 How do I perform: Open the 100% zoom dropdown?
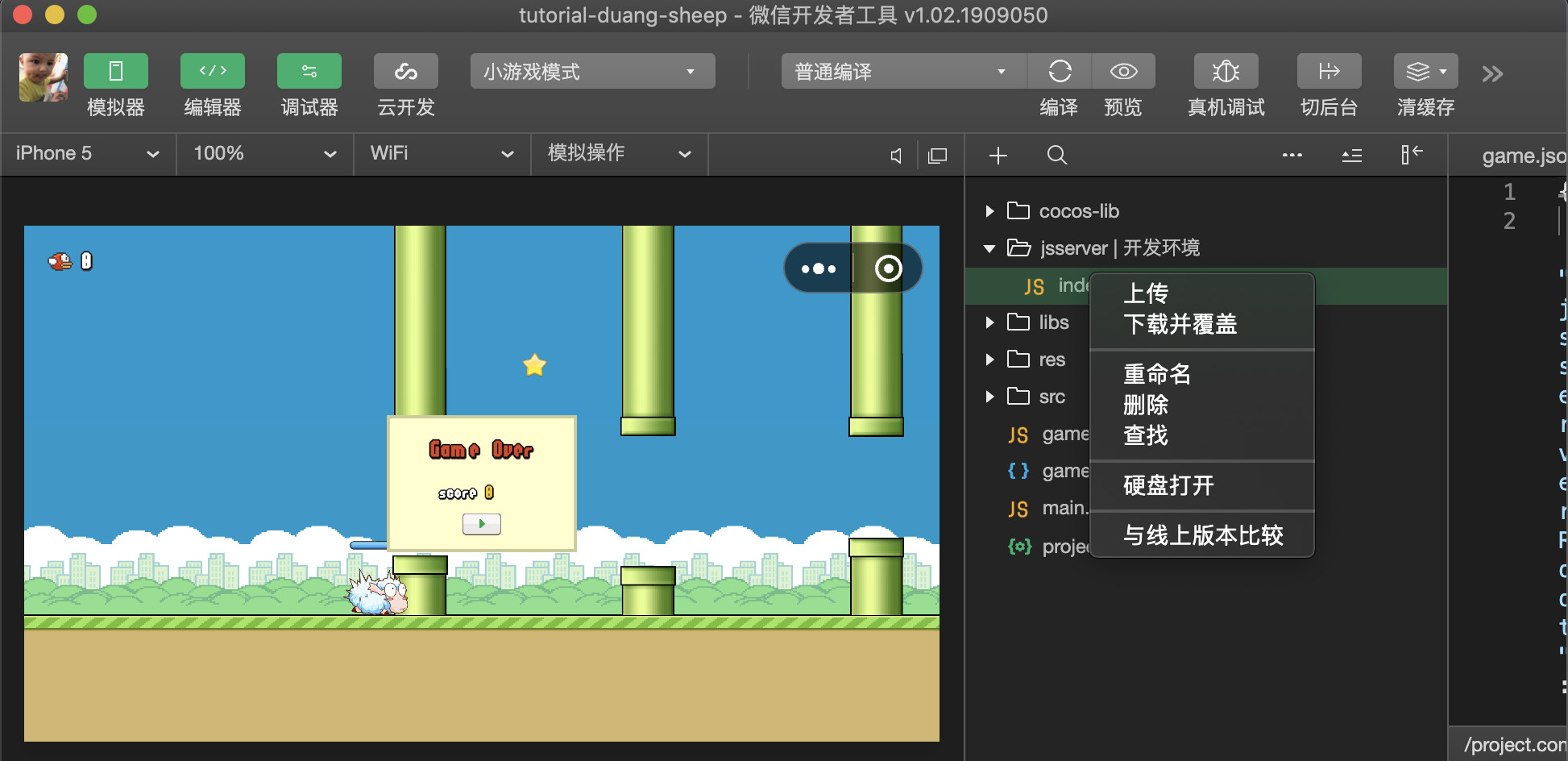tap(265, 153)
